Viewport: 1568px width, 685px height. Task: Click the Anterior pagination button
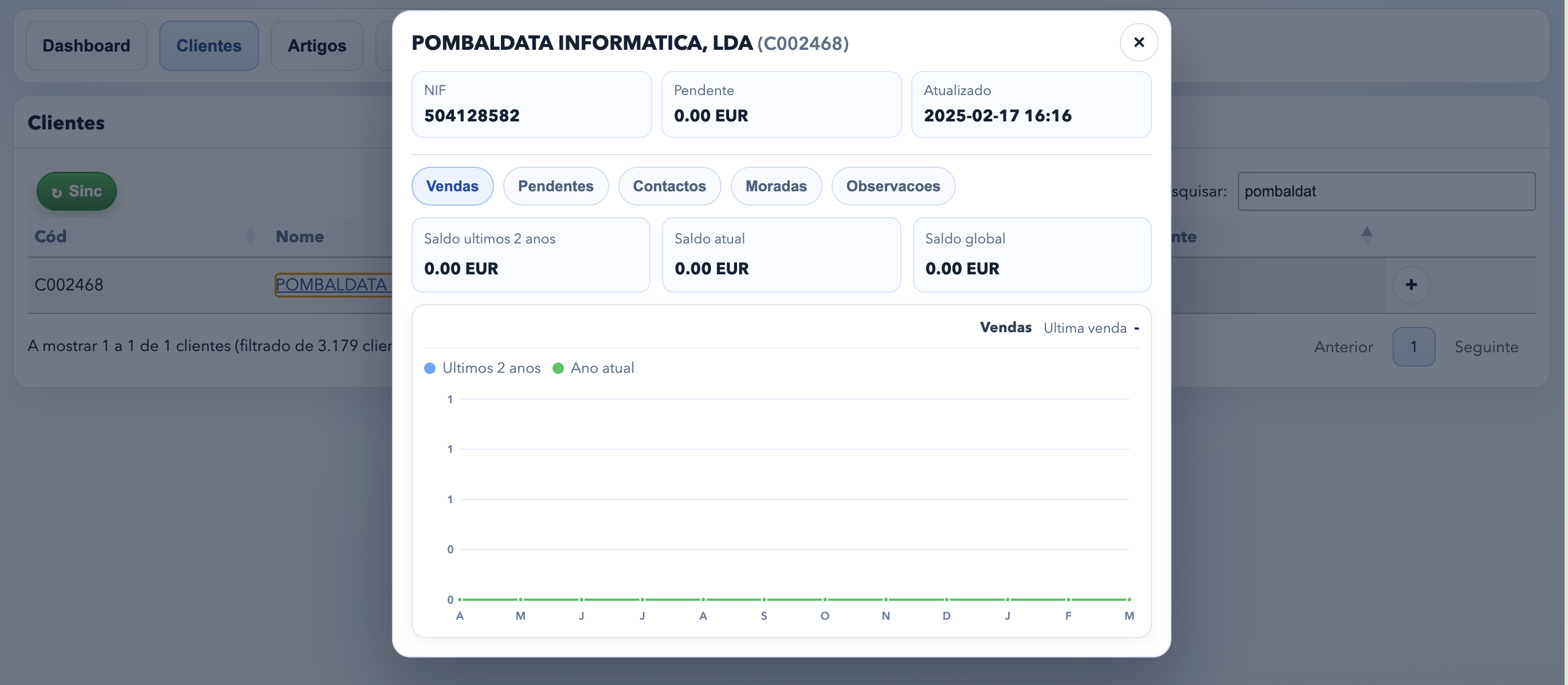[1343, 347]
